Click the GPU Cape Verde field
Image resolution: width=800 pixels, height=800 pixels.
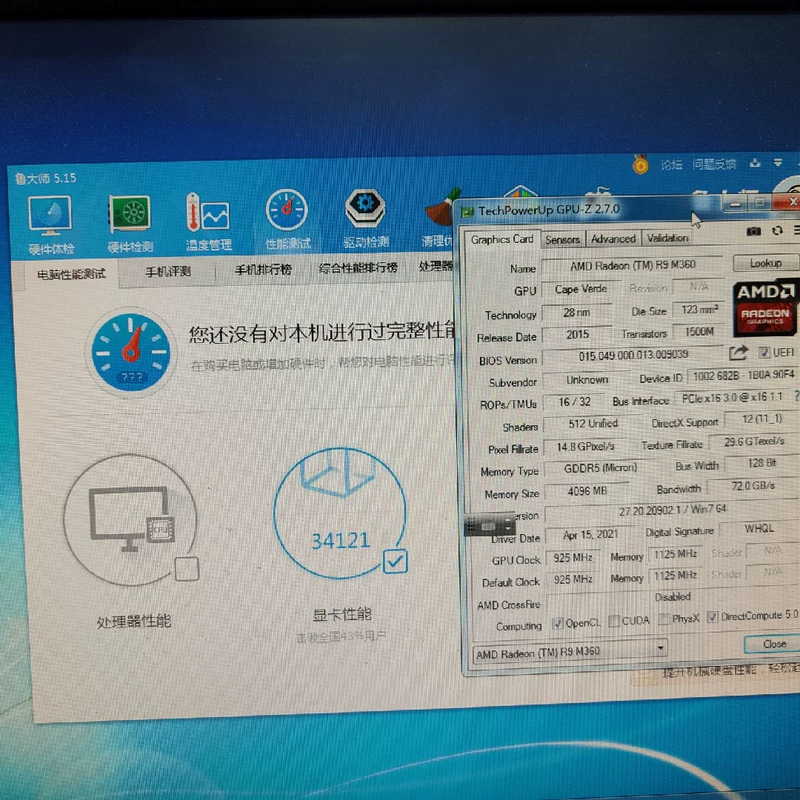580,289
